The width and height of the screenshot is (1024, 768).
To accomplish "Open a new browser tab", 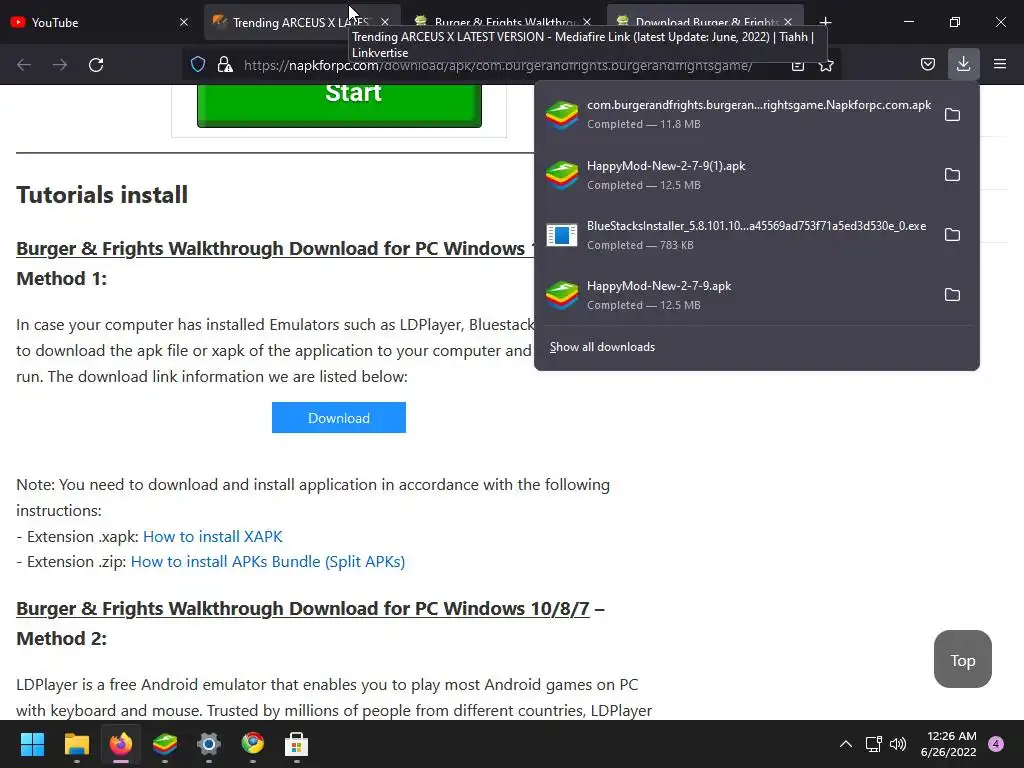I will [x=825, y=22].
